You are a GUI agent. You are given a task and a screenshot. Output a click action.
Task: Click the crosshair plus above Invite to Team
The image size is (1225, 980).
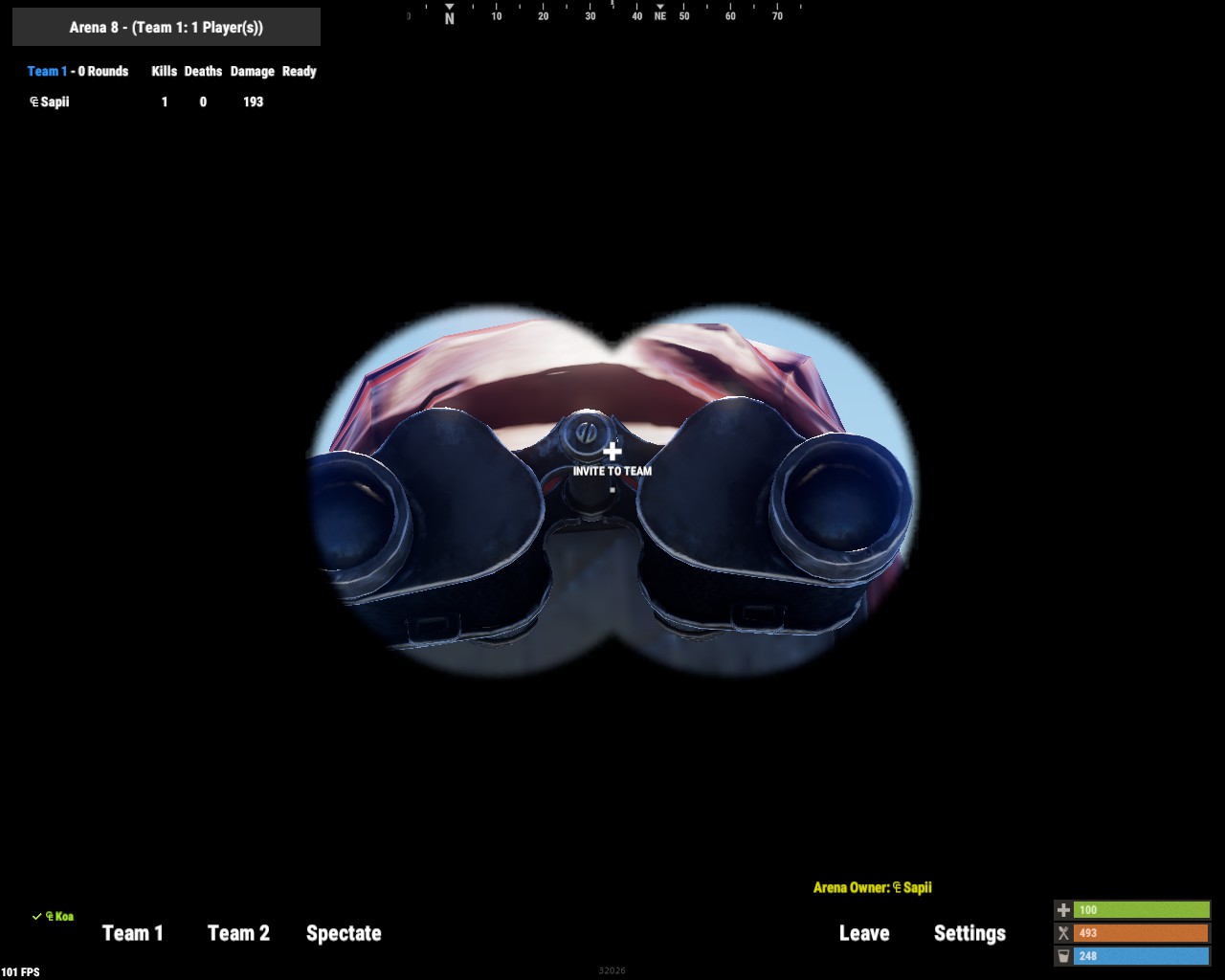click(x=612, y=451)
